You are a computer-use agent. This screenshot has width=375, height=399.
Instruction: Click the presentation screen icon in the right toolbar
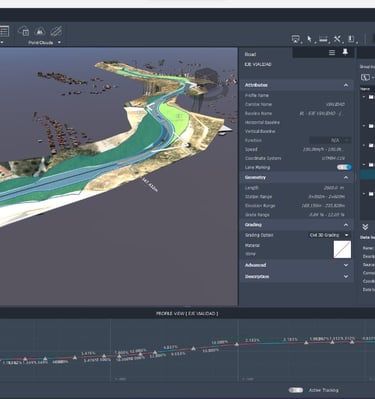click(x=295, y=39)
